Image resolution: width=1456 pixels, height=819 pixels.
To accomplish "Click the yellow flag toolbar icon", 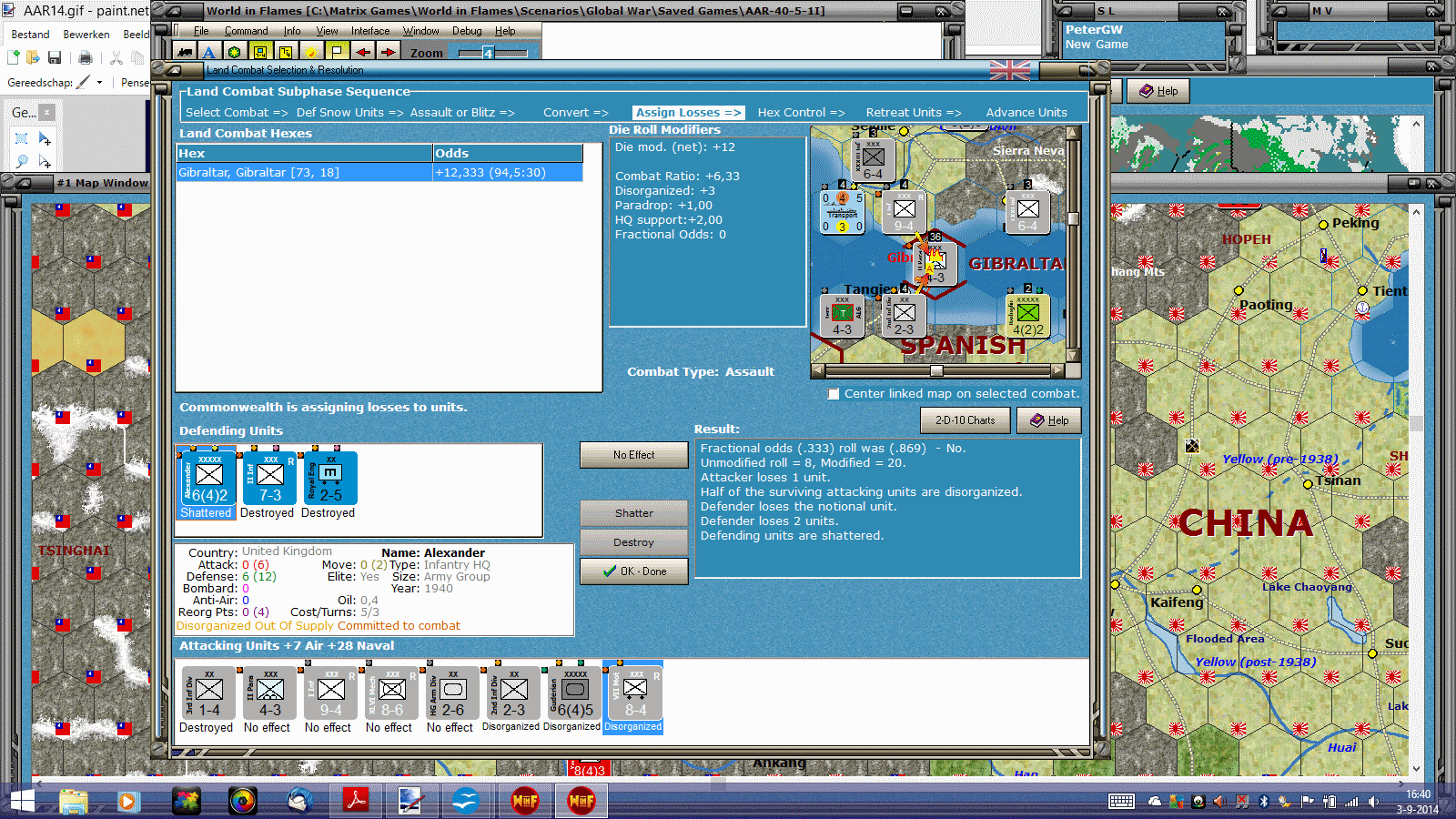I will click(337, 52).
